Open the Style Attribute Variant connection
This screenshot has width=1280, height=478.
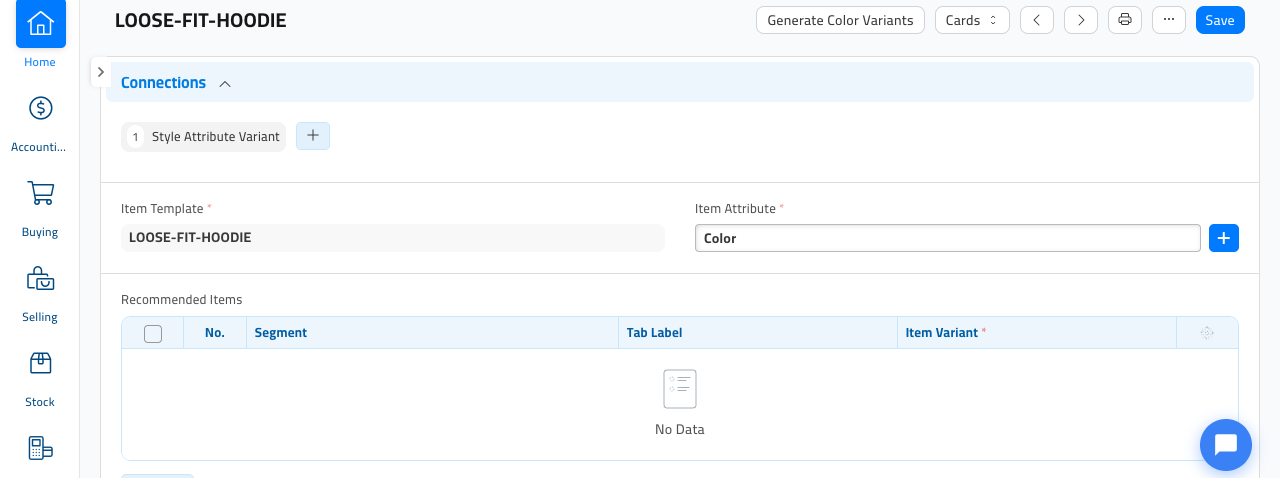pos(204,137)
